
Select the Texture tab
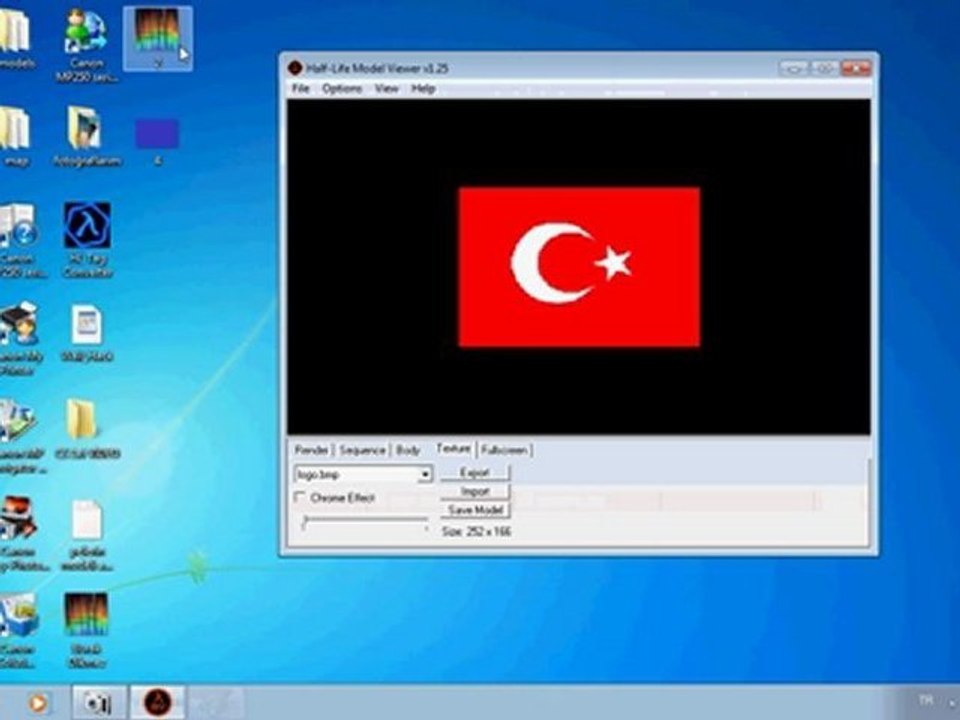point(453,449)
